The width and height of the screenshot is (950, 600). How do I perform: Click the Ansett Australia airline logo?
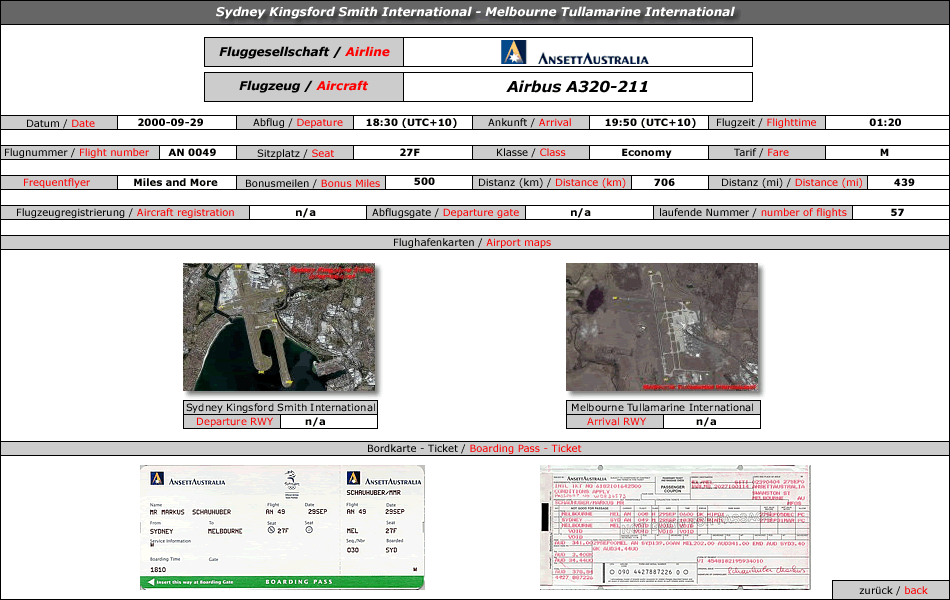pyautogui.click(x=574, y=53)
